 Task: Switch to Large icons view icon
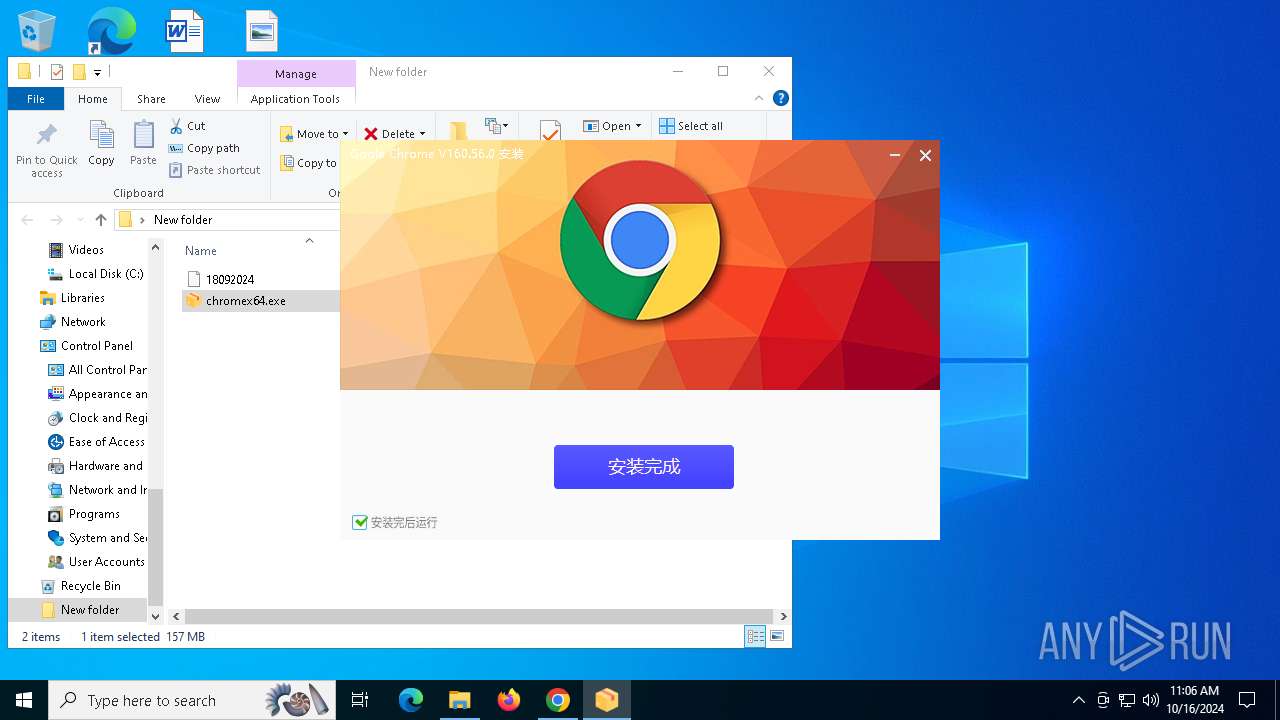coord(776,636)
